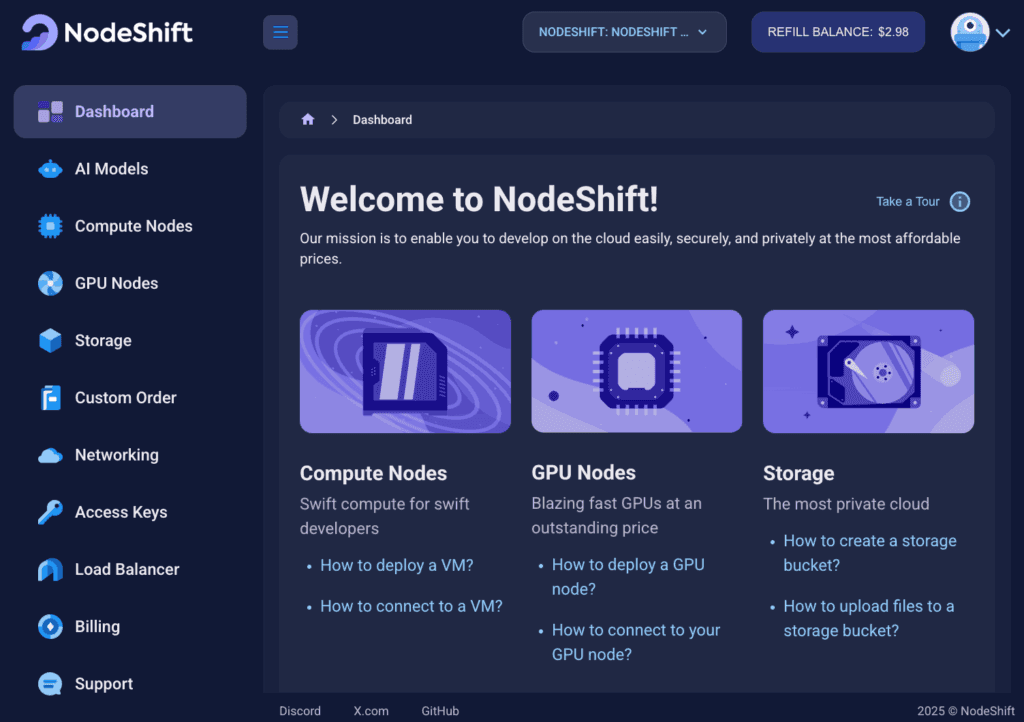Open Storage section in sidebar
Viewport: 1024px width, 722px height.
[130, 340]
